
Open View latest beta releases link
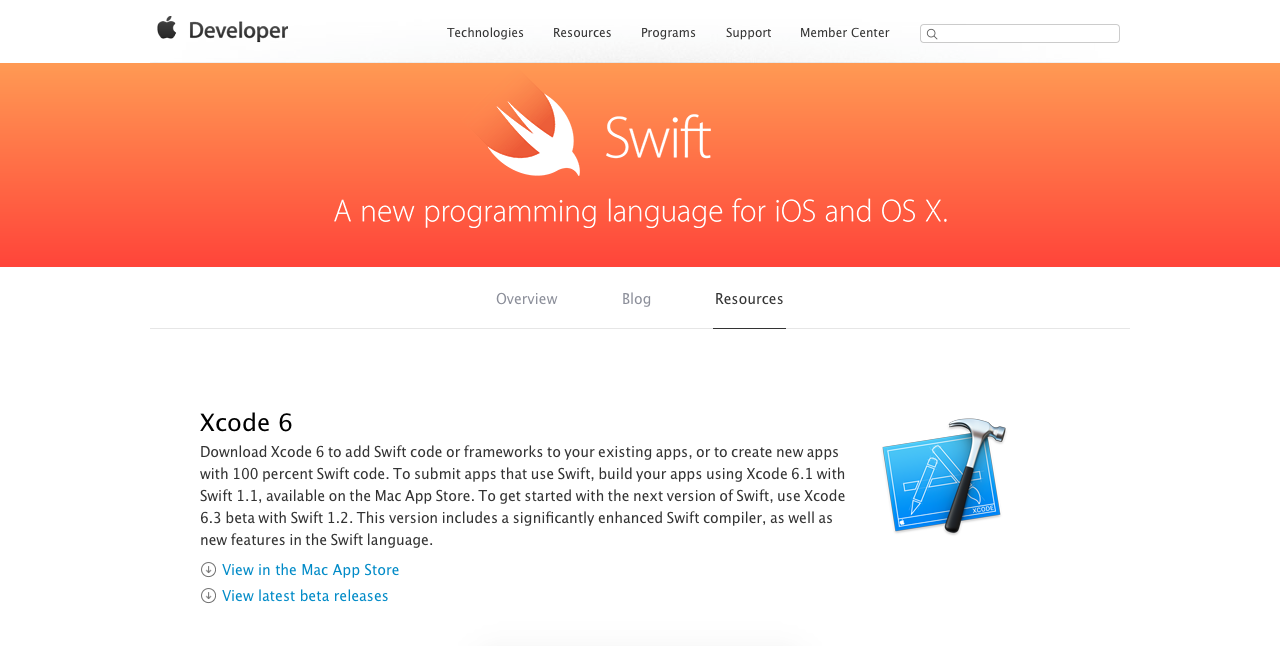point(305,596)
